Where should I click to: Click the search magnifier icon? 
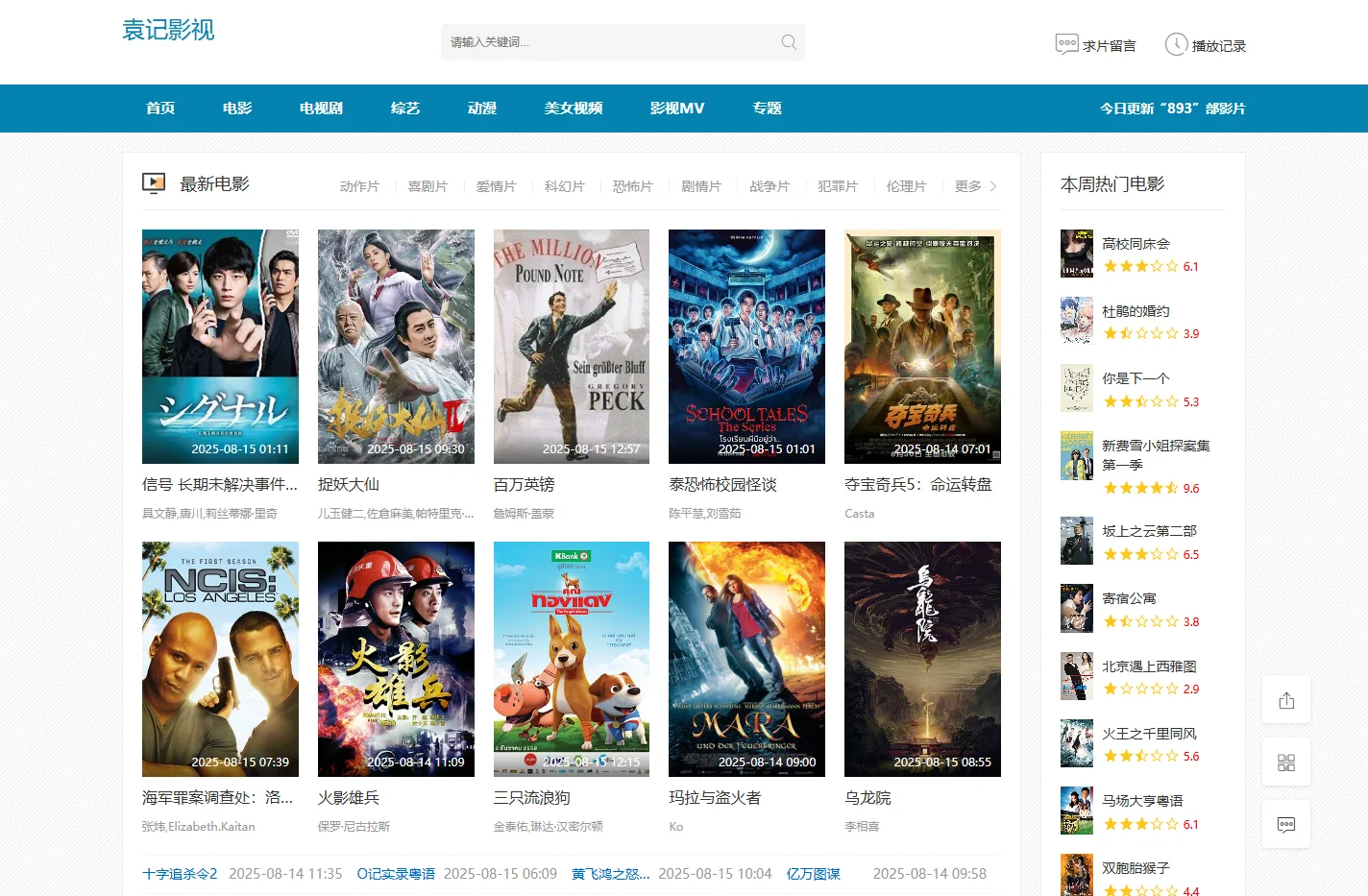789,42
